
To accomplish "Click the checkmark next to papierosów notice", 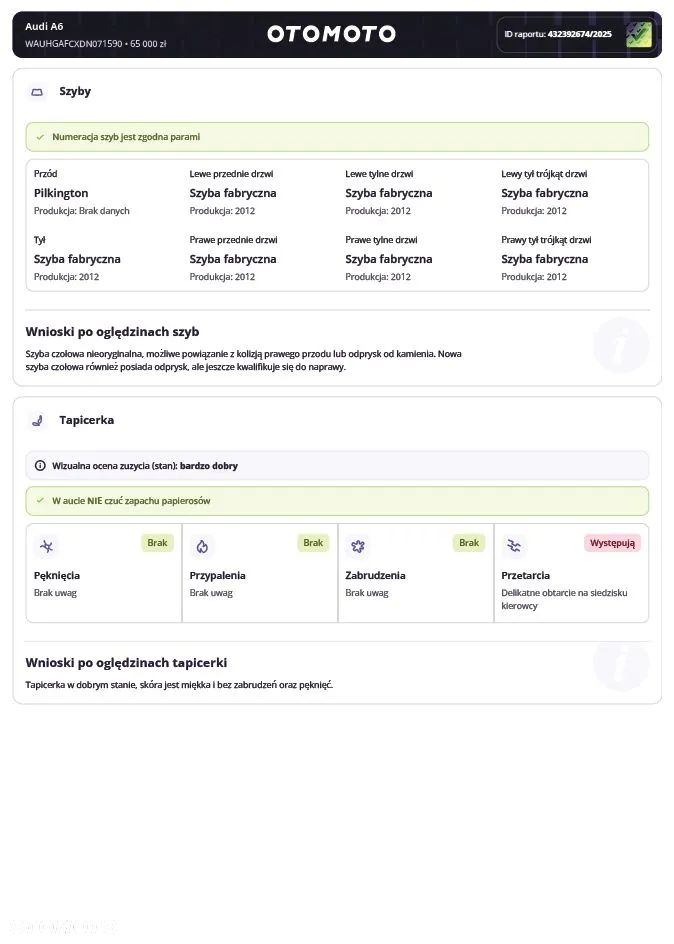I will 40,501.
